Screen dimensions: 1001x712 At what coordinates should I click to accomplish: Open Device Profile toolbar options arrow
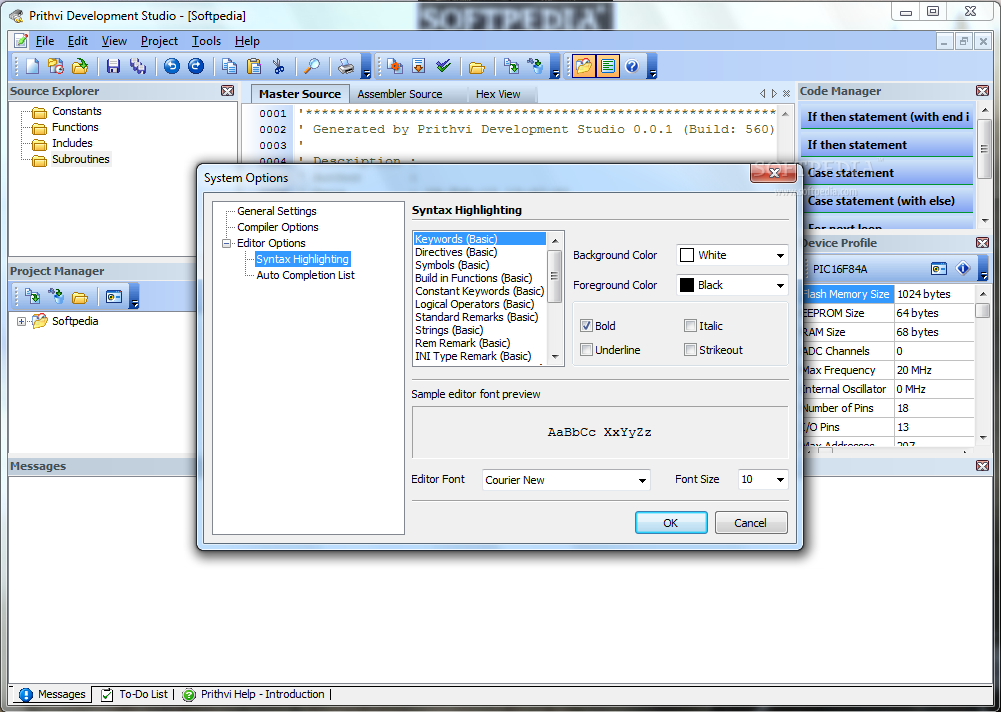[983, 269]
